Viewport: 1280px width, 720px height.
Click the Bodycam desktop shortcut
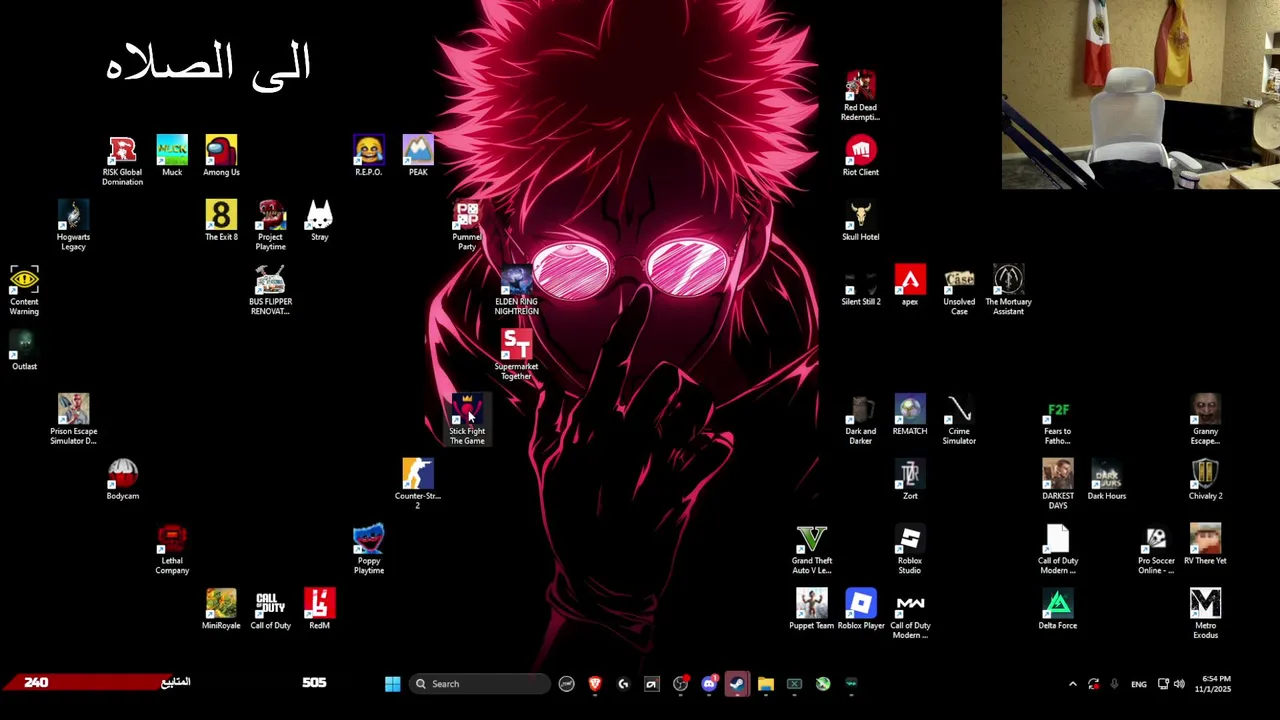(123, 480)
